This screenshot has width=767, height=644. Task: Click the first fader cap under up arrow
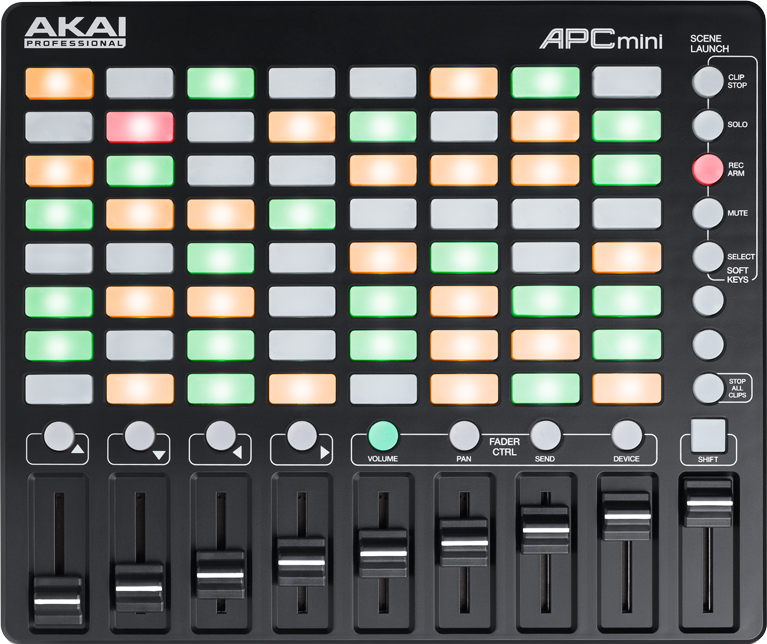coord(57,601)
